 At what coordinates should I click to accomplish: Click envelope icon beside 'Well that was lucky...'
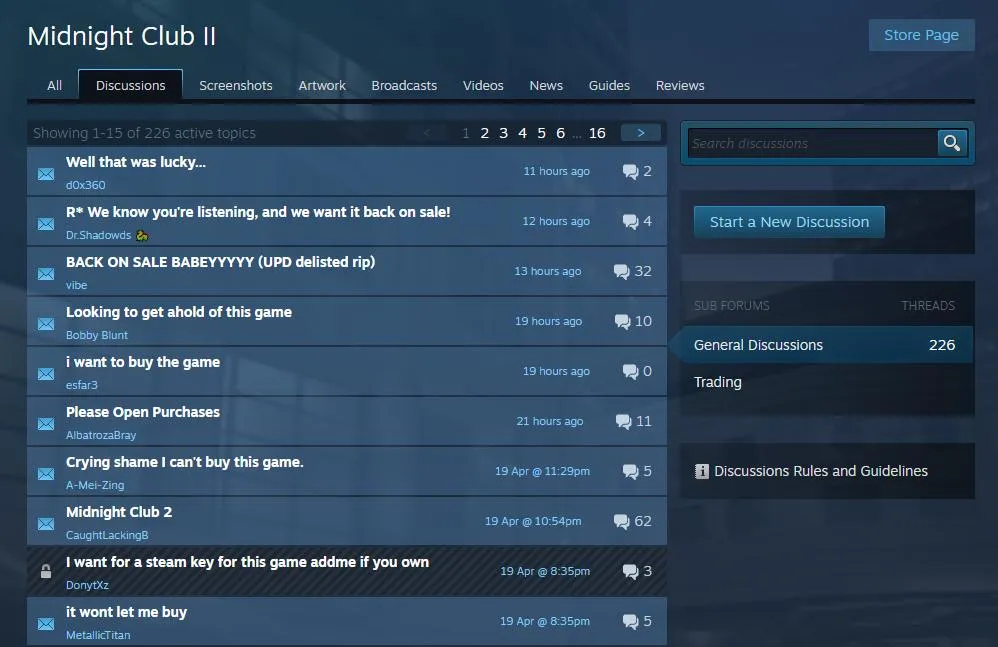click(46, 174)
